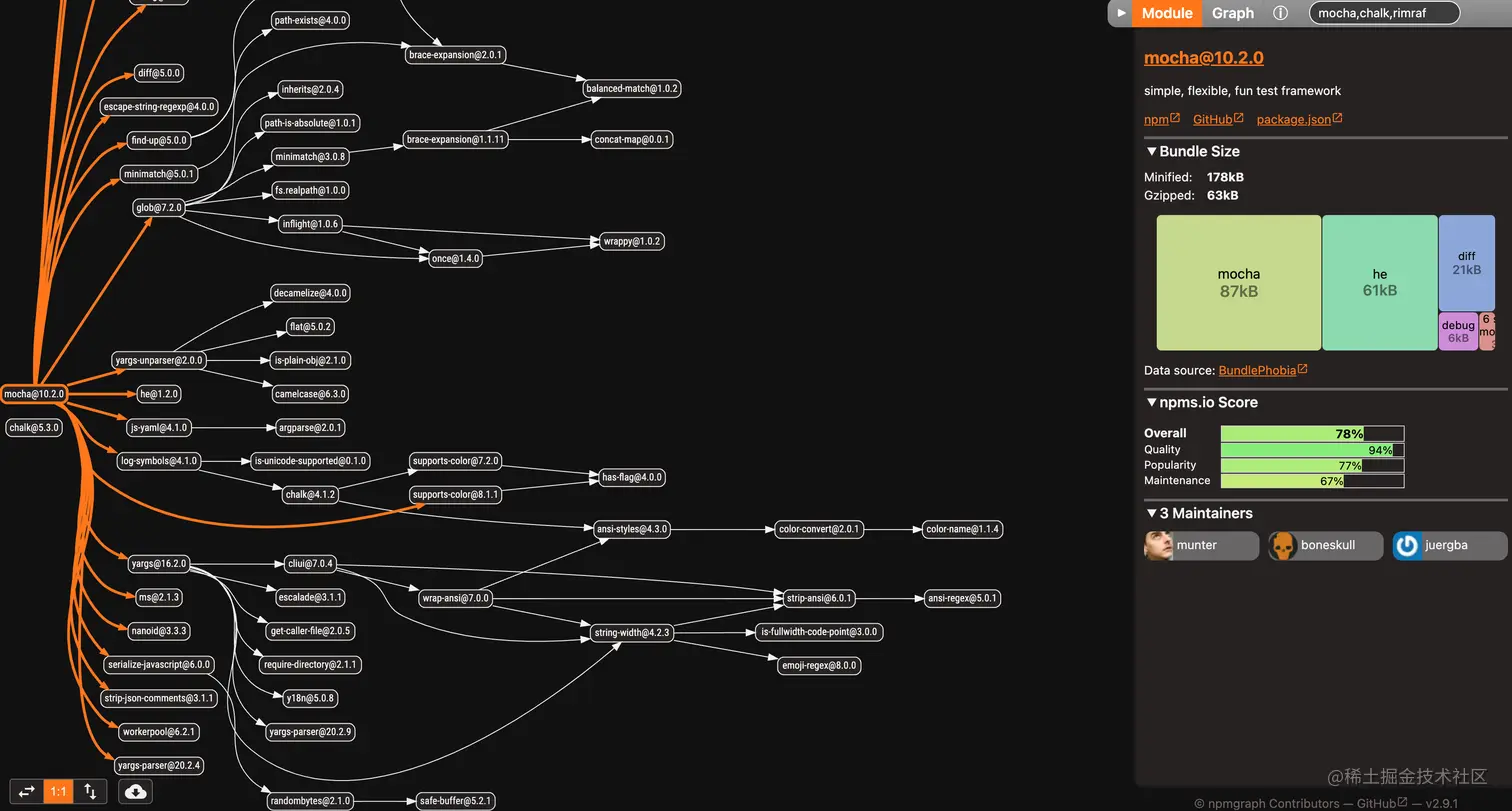The image size is (1512, 811).
Task: Select the js-yaml@4.1.0 node
Action: click(158, 427)
